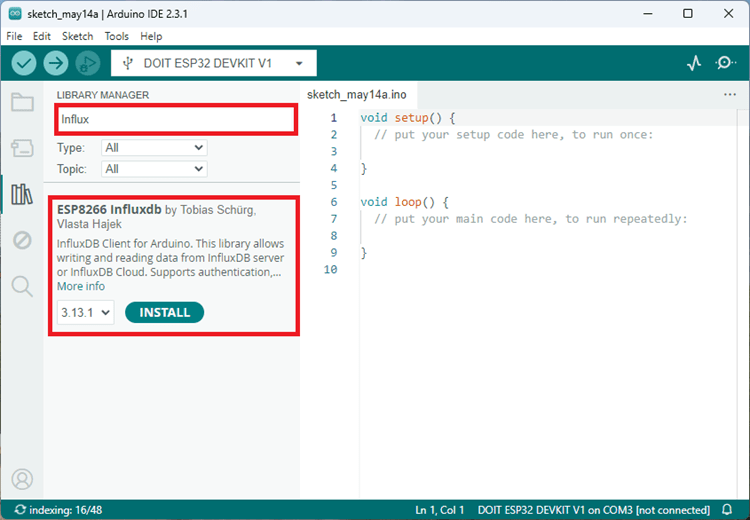The width and height of the screenshot is (750, 520).
Task: Click the Upload arrow icon
Action: pyautogui.click(x=56, y=63)
